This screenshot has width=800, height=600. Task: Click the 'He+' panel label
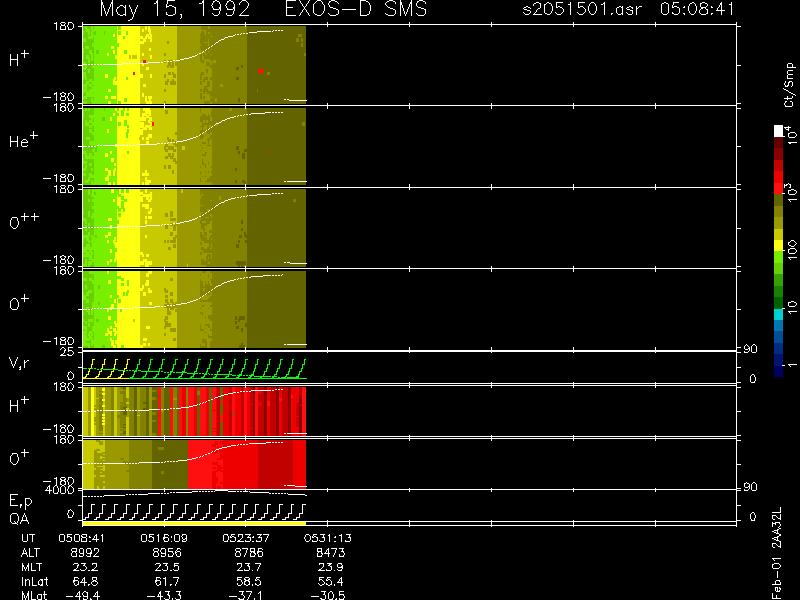pyautogui.click(x=23, y=140)
